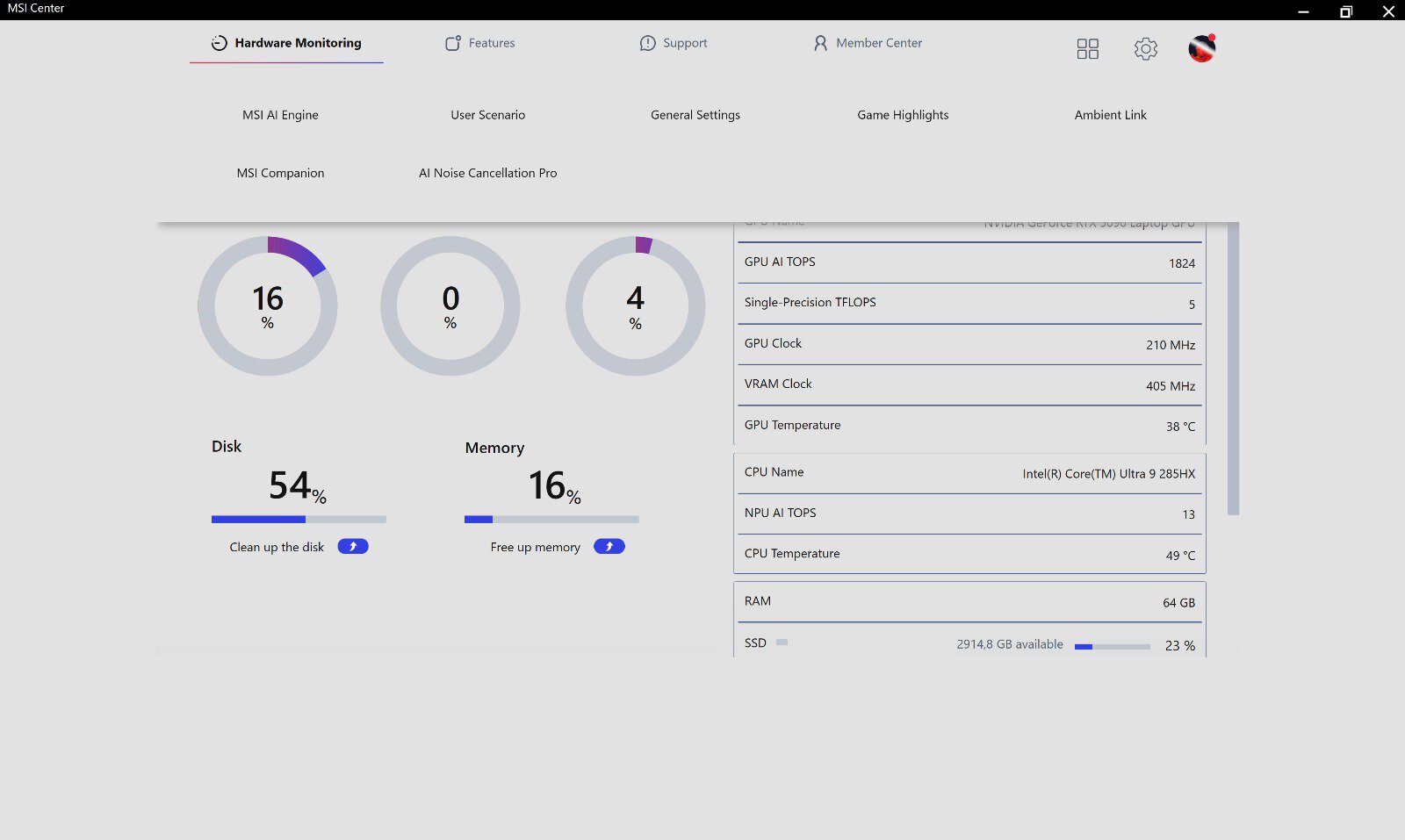The height and width of the screenshot is (840, 1405).
Task: Click the Support chat bubble icon
Action: coord(648,43)
